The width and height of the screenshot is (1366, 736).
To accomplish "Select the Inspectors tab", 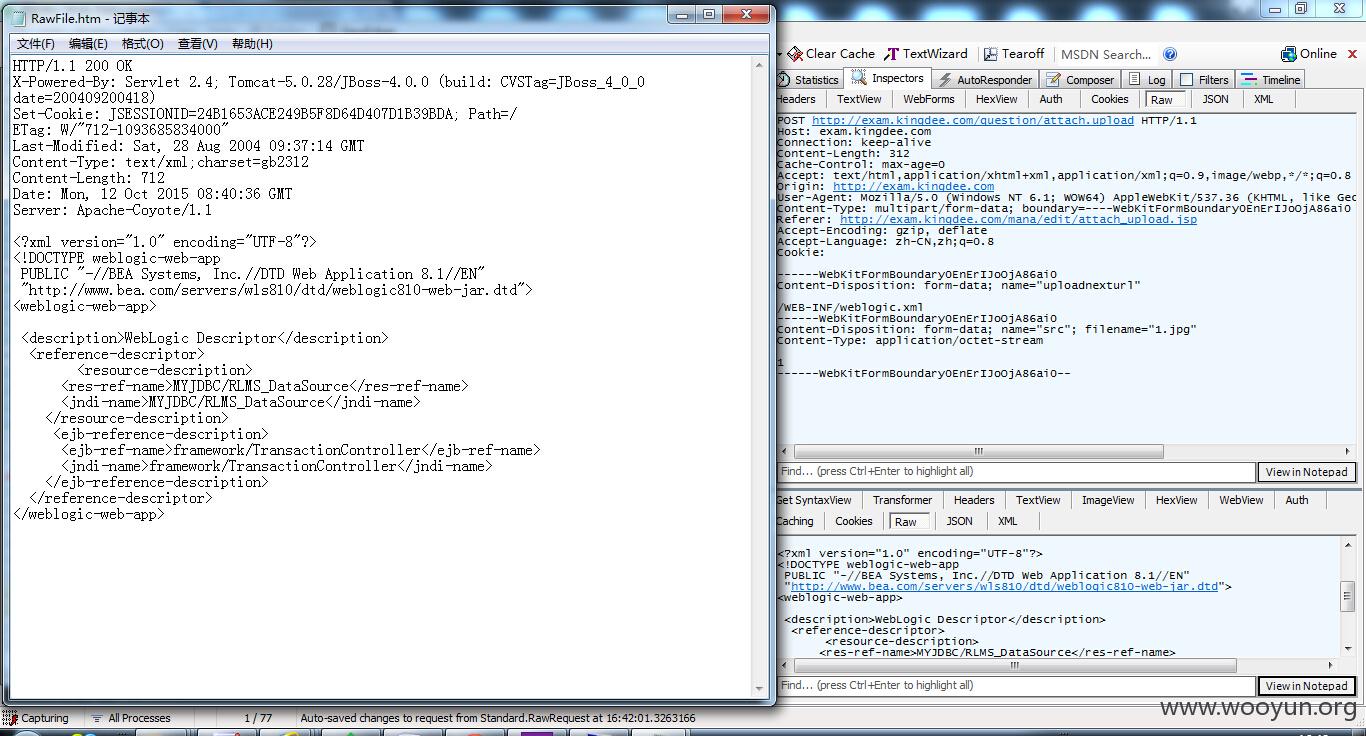I will (888, 78).
